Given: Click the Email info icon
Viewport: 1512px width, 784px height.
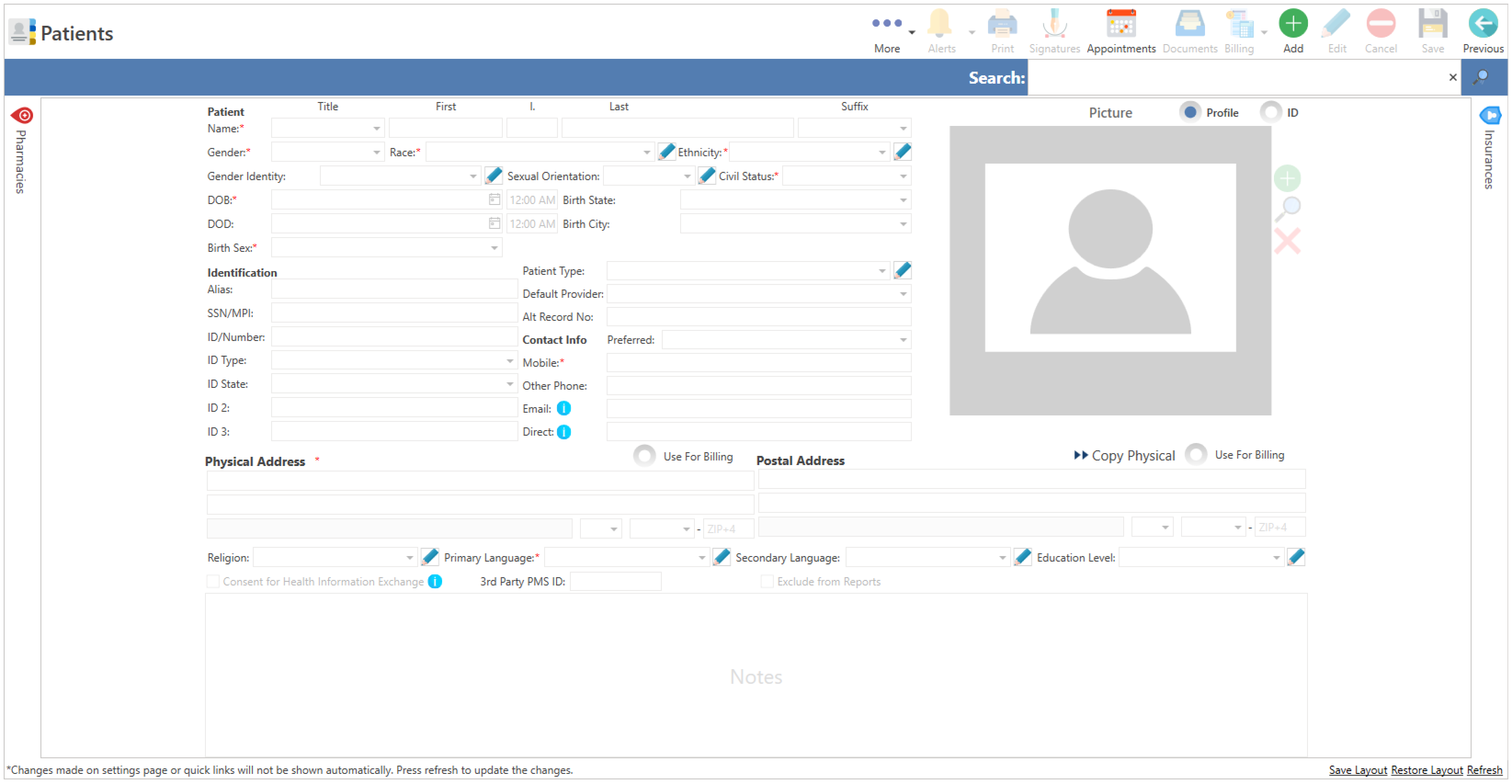Looking at the screenshot, I should coord(563,409).
